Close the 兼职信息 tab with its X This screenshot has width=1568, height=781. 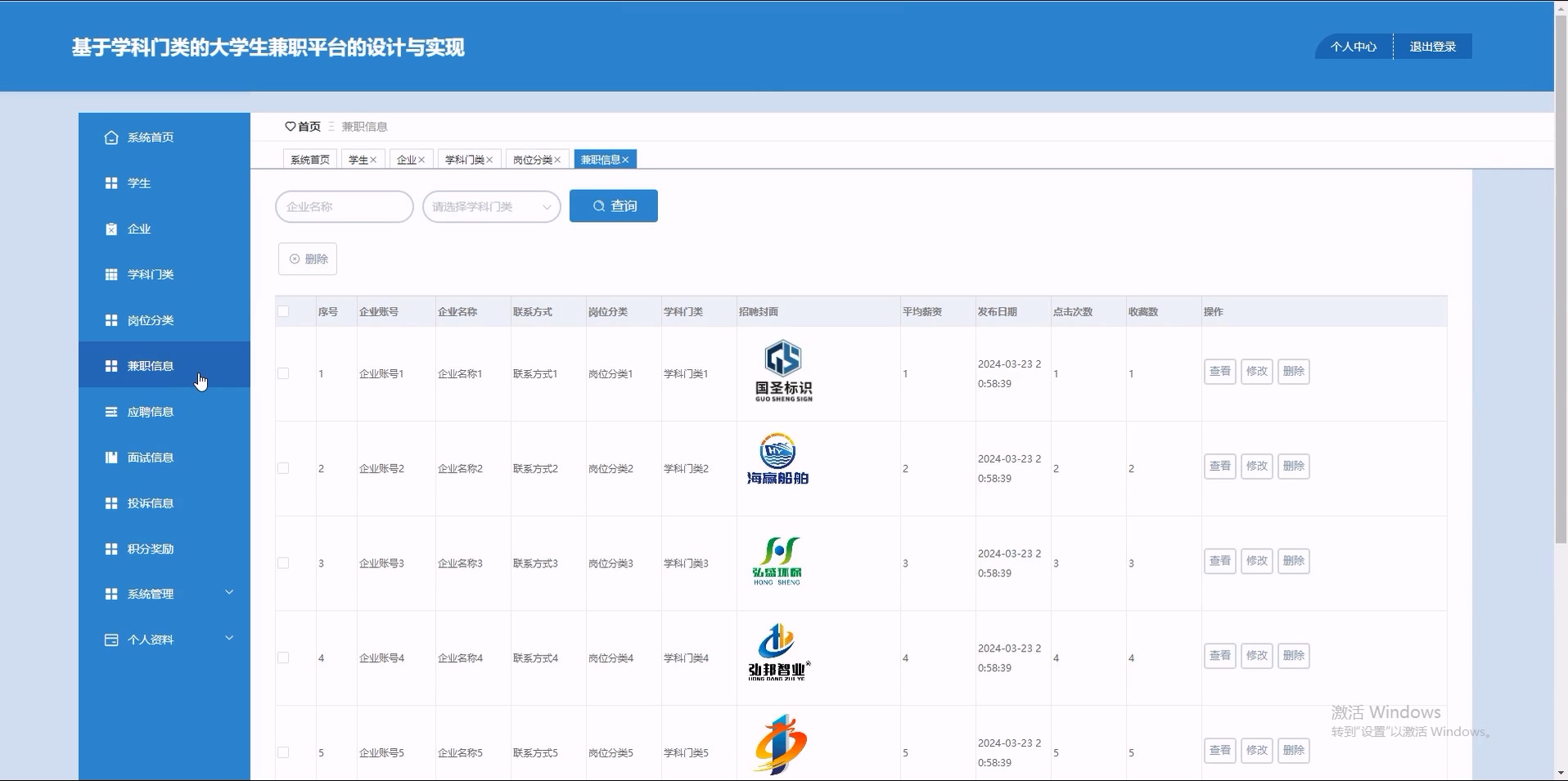[625, 160]
